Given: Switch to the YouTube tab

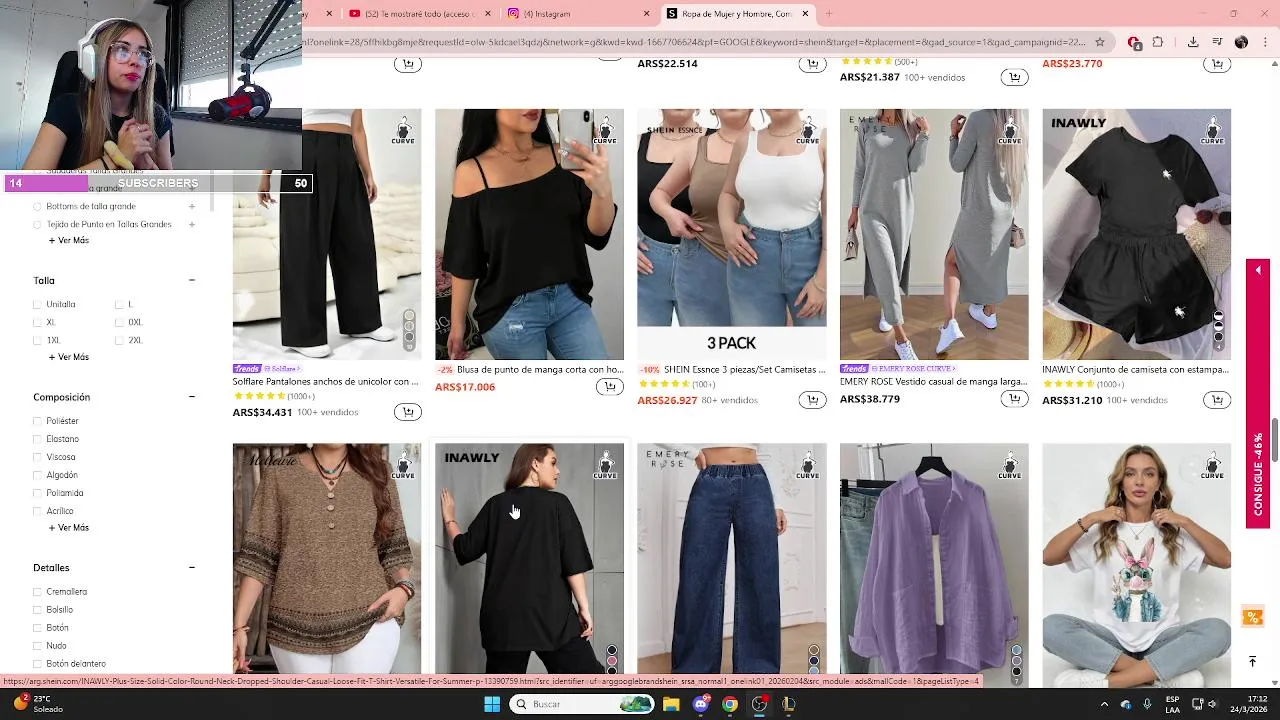Looking at the screenshot, I should (x=420, y=14).
